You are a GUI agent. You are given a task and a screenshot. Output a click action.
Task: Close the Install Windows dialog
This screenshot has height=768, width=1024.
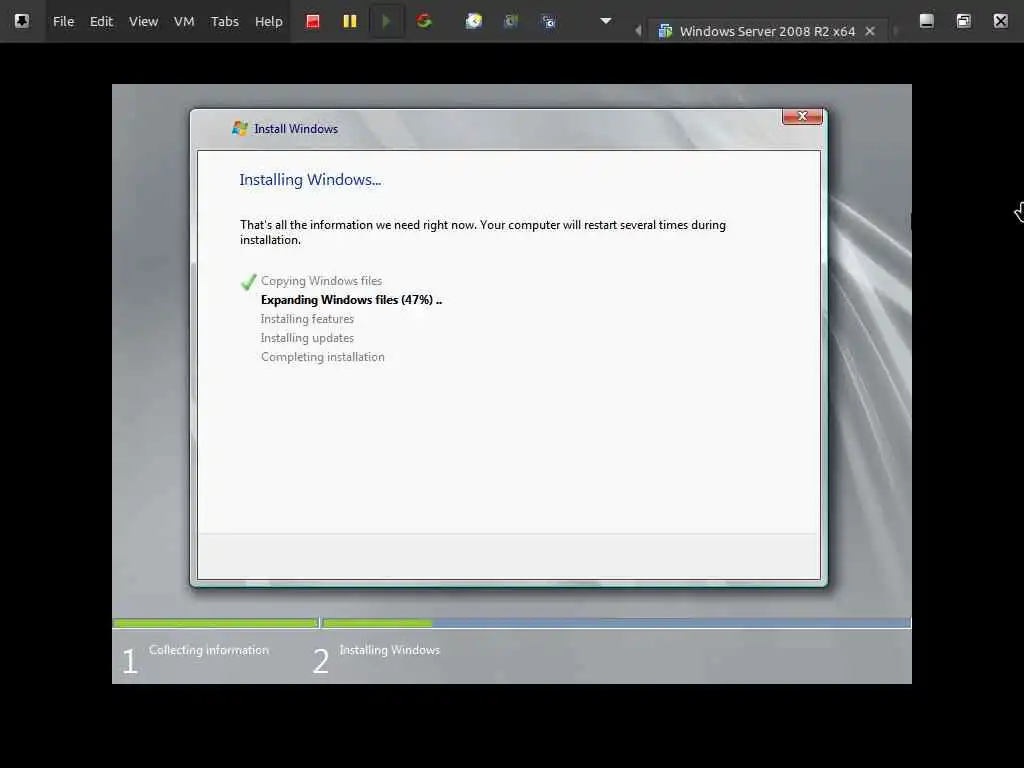pos(802,116)
